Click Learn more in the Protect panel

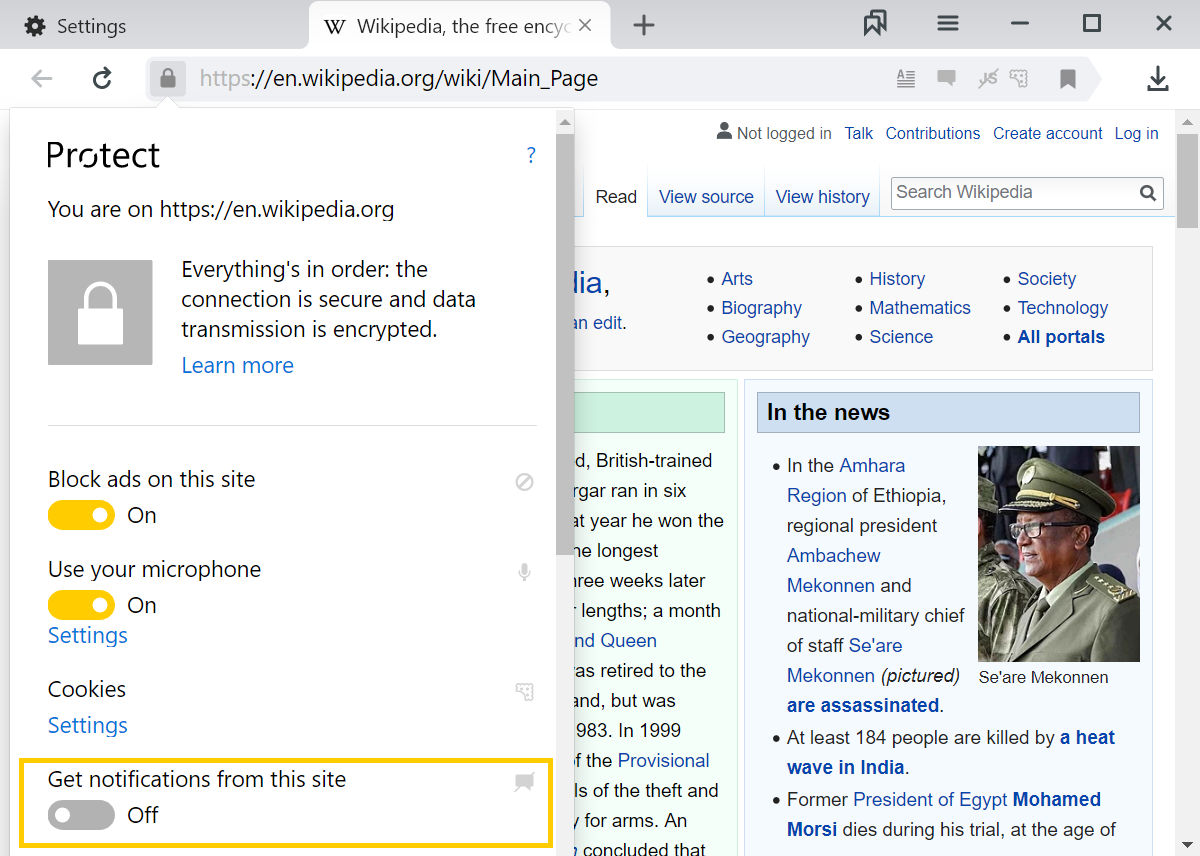coord(238,366)
